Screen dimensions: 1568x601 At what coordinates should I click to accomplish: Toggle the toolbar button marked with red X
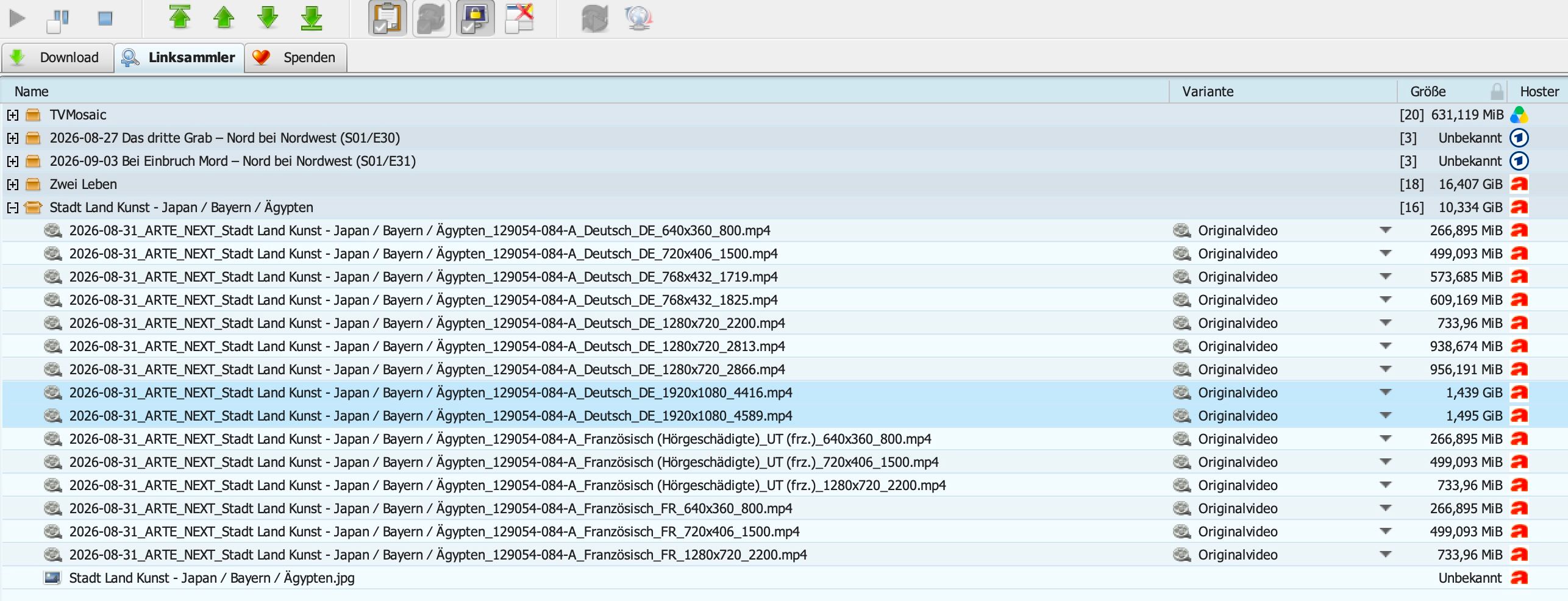[x=519, y=18]
